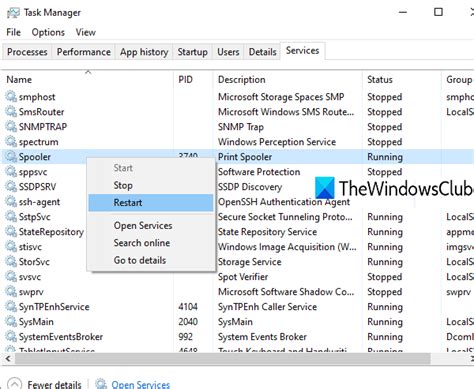Sort by the Description column header
Image resolution: width=474 pixels, height=389 pixels.
[287, 80]
